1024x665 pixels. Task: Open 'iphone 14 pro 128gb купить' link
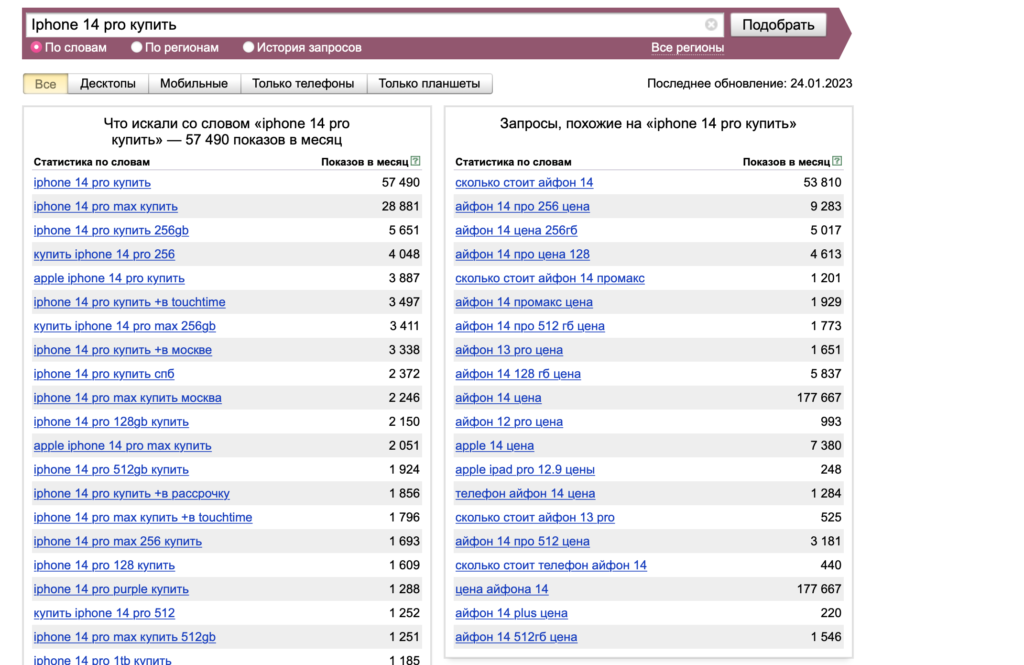point(111,422)
